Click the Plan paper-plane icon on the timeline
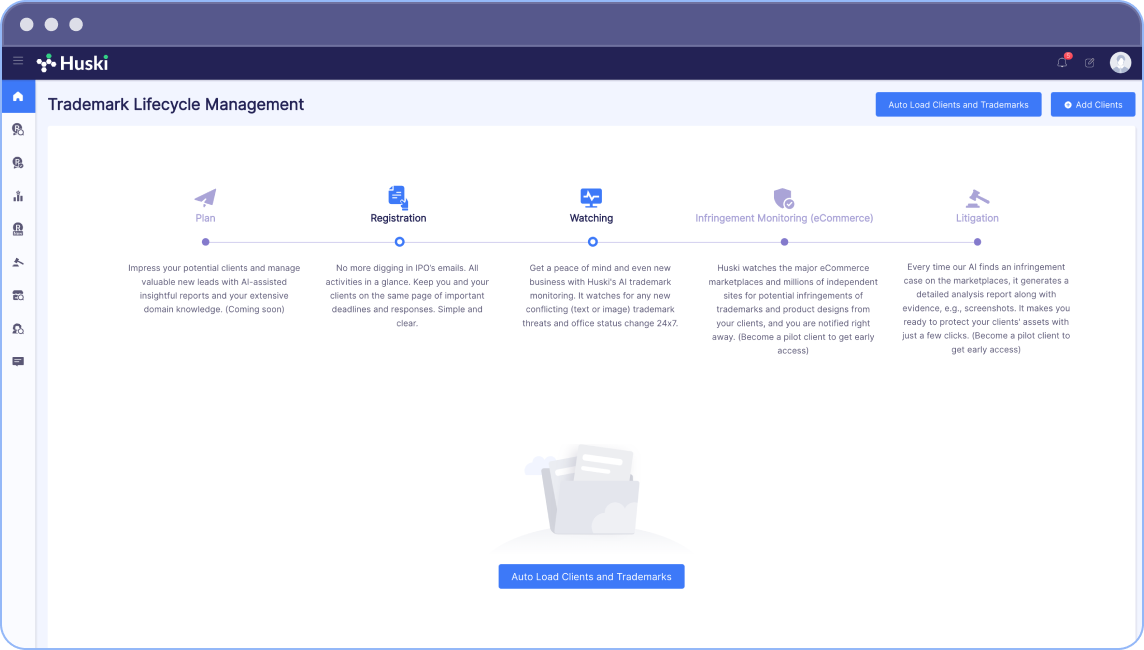Viewport: 1144px width, 650px height. click(205, 196)
